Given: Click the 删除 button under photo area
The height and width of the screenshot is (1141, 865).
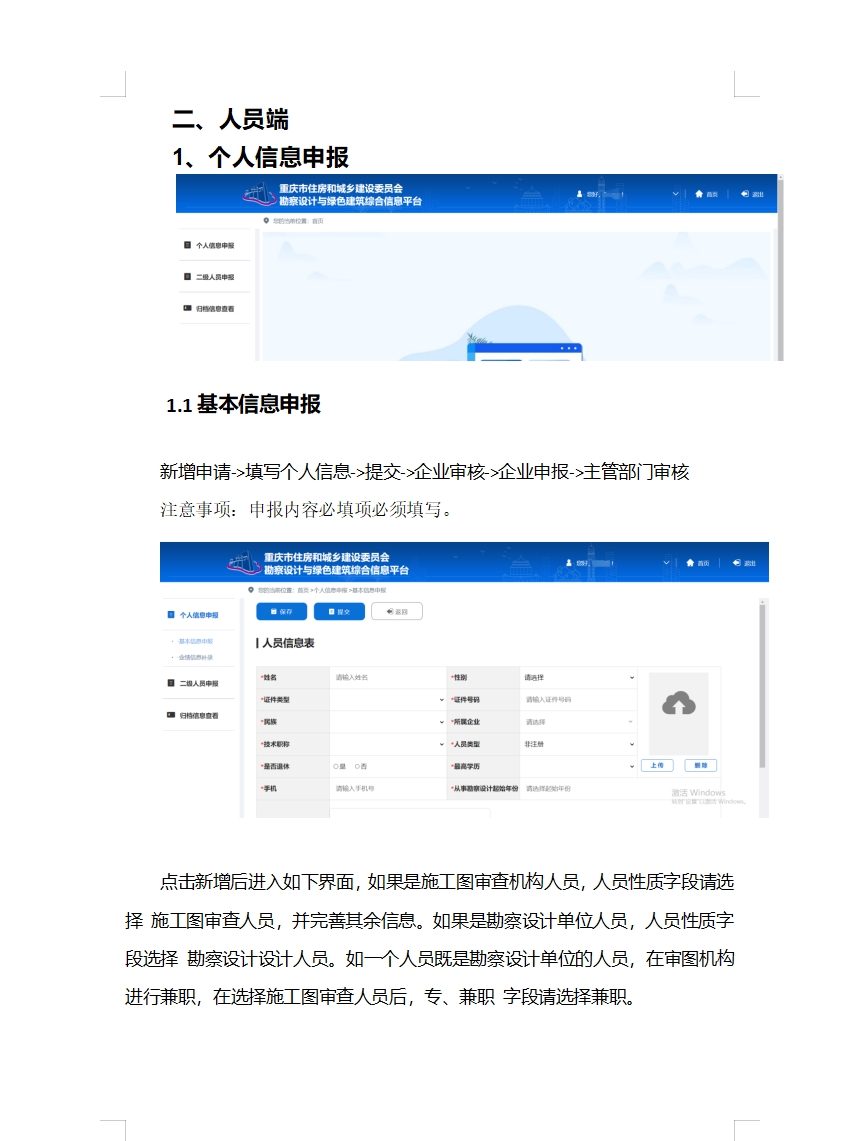Looking at the screenshot, I should tap(701, 766).
